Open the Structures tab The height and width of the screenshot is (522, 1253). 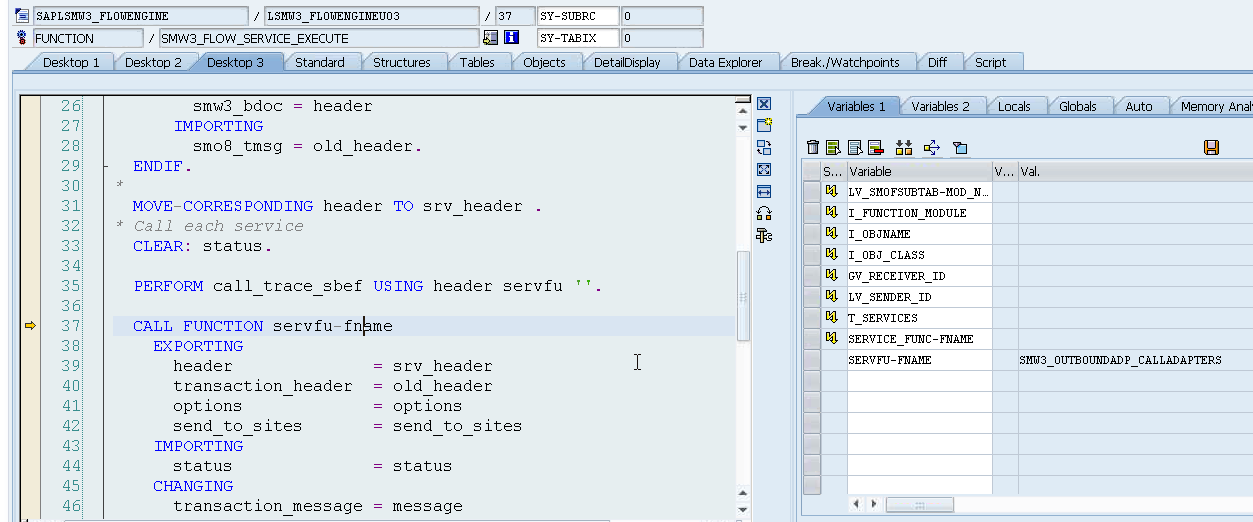point(401,62)
